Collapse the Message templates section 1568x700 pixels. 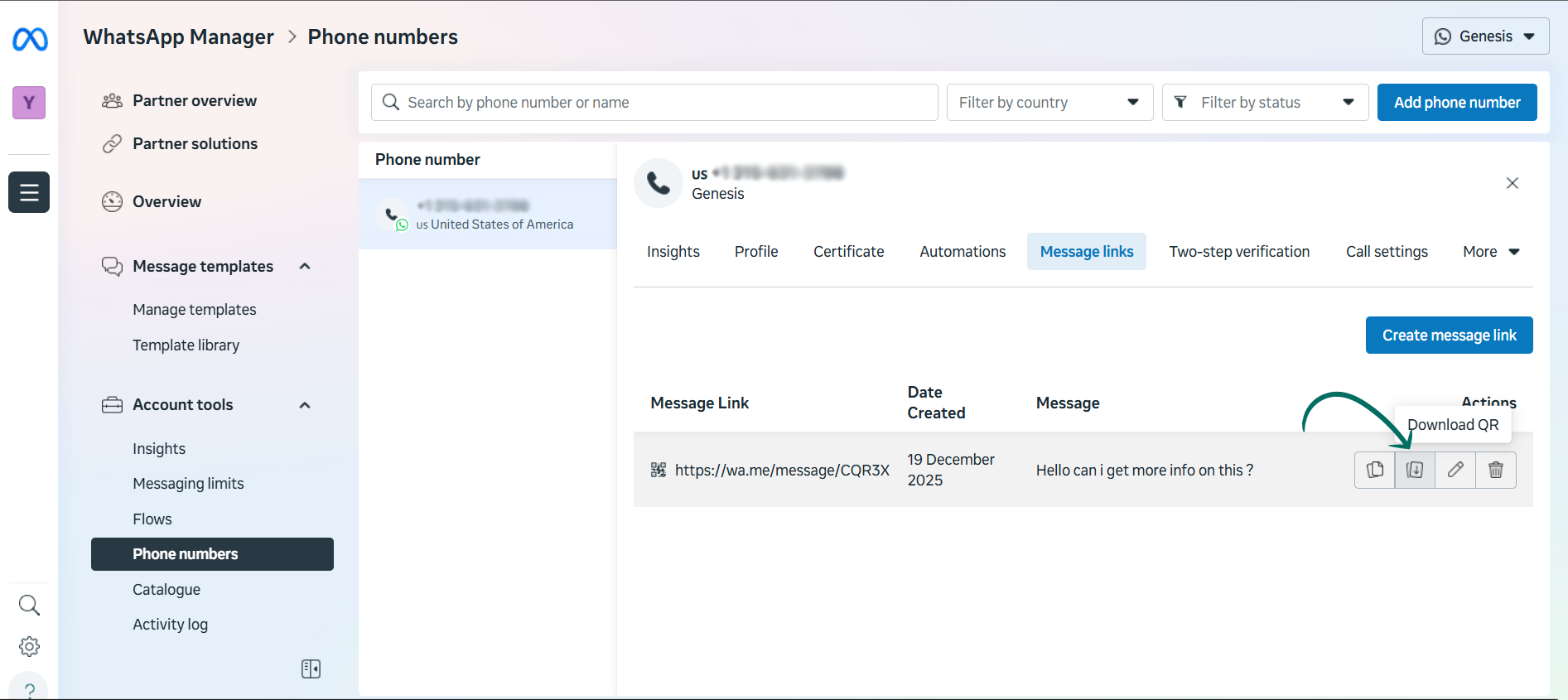coord(305,266)
